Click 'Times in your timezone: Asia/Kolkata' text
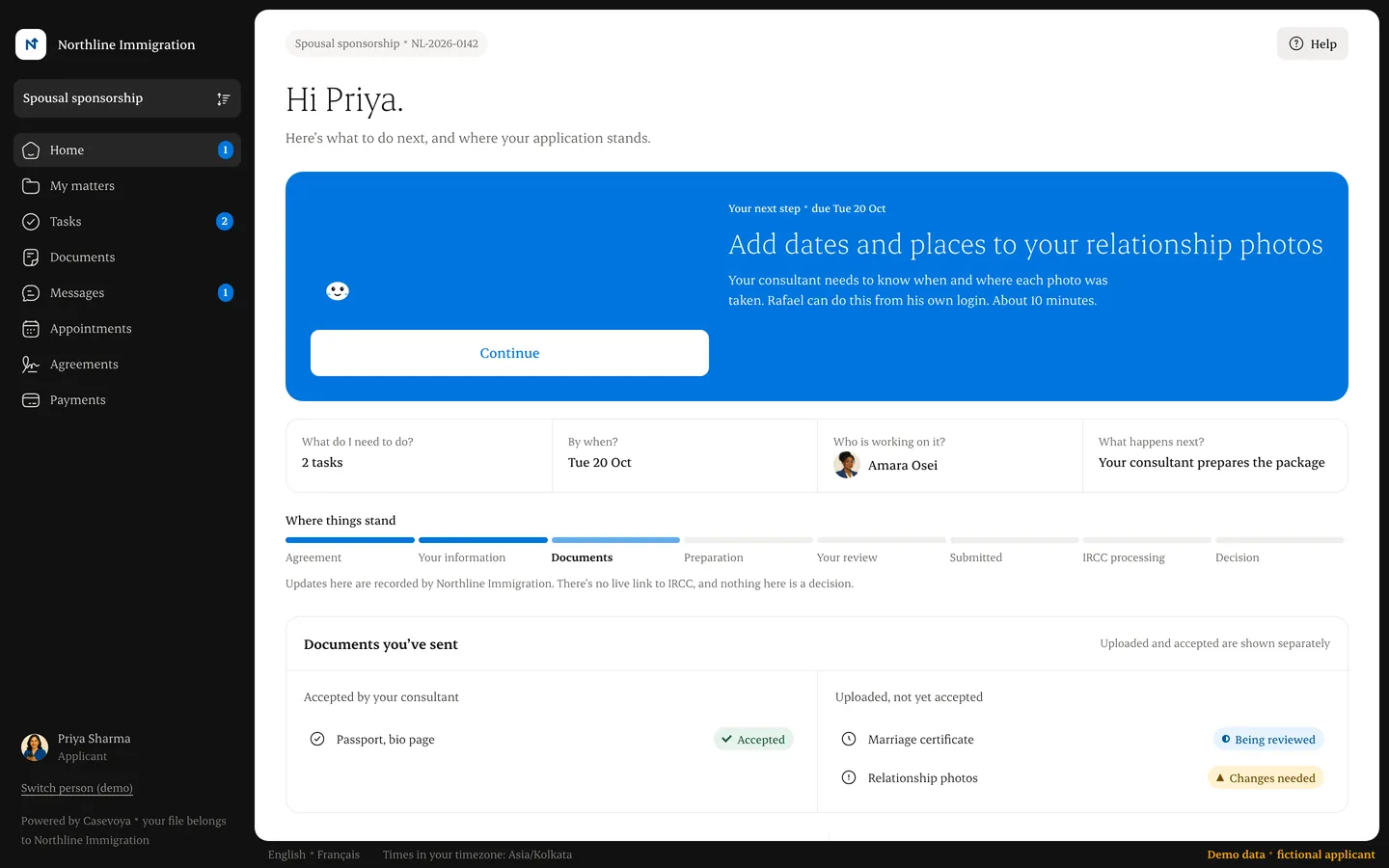 [477, 854]
